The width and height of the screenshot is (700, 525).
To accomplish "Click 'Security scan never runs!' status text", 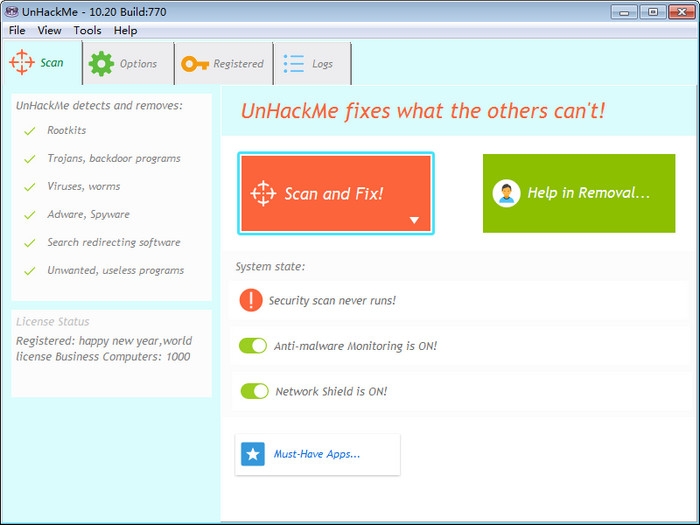I will [332, 300].
